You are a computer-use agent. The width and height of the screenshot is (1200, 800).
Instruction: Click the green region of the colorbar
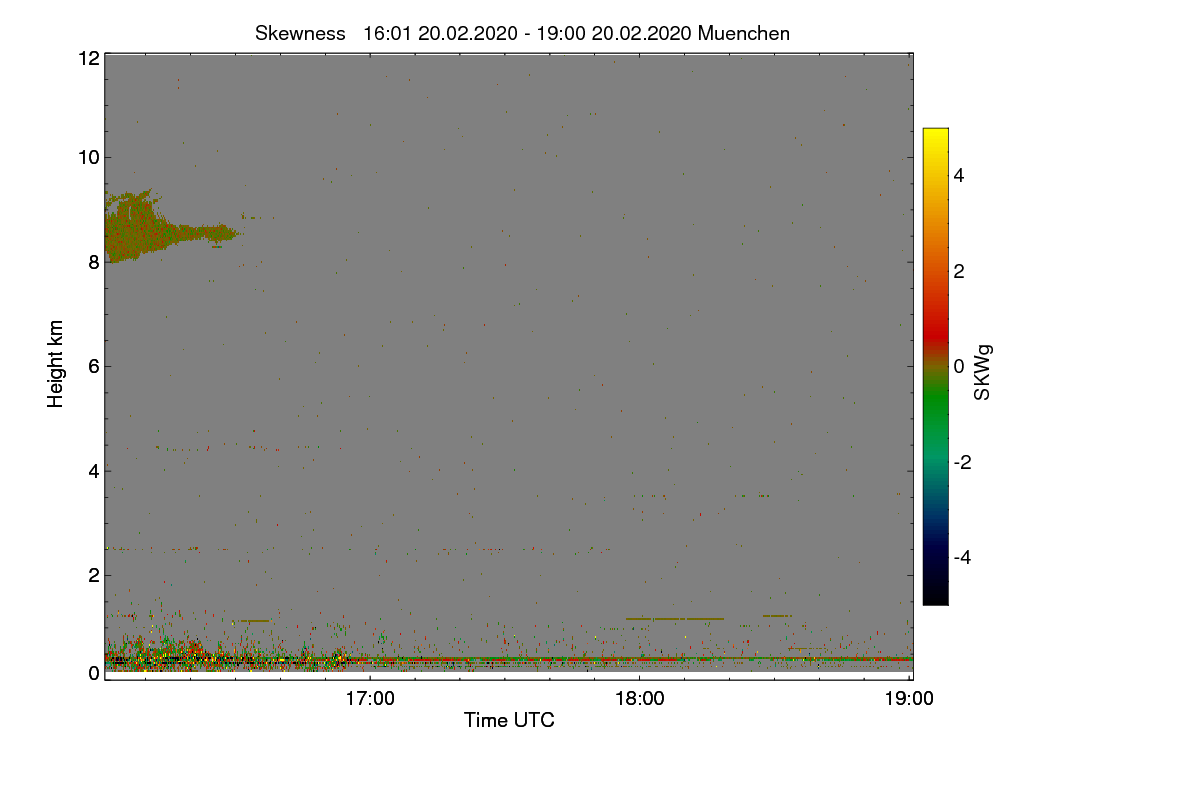point(935,410)
